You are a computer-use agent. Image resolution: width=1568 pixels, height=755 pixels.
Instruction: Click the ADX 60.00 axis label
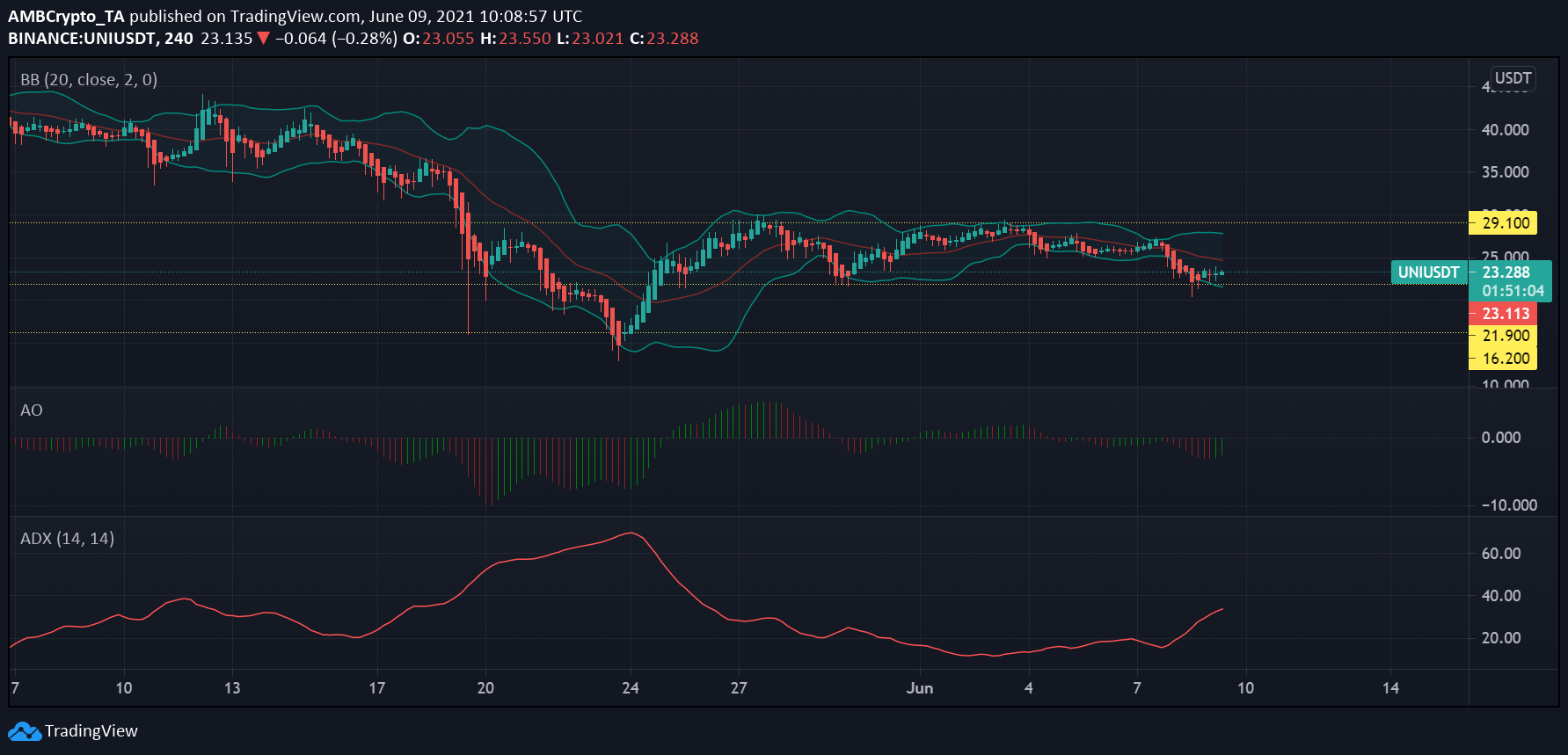1501,554
